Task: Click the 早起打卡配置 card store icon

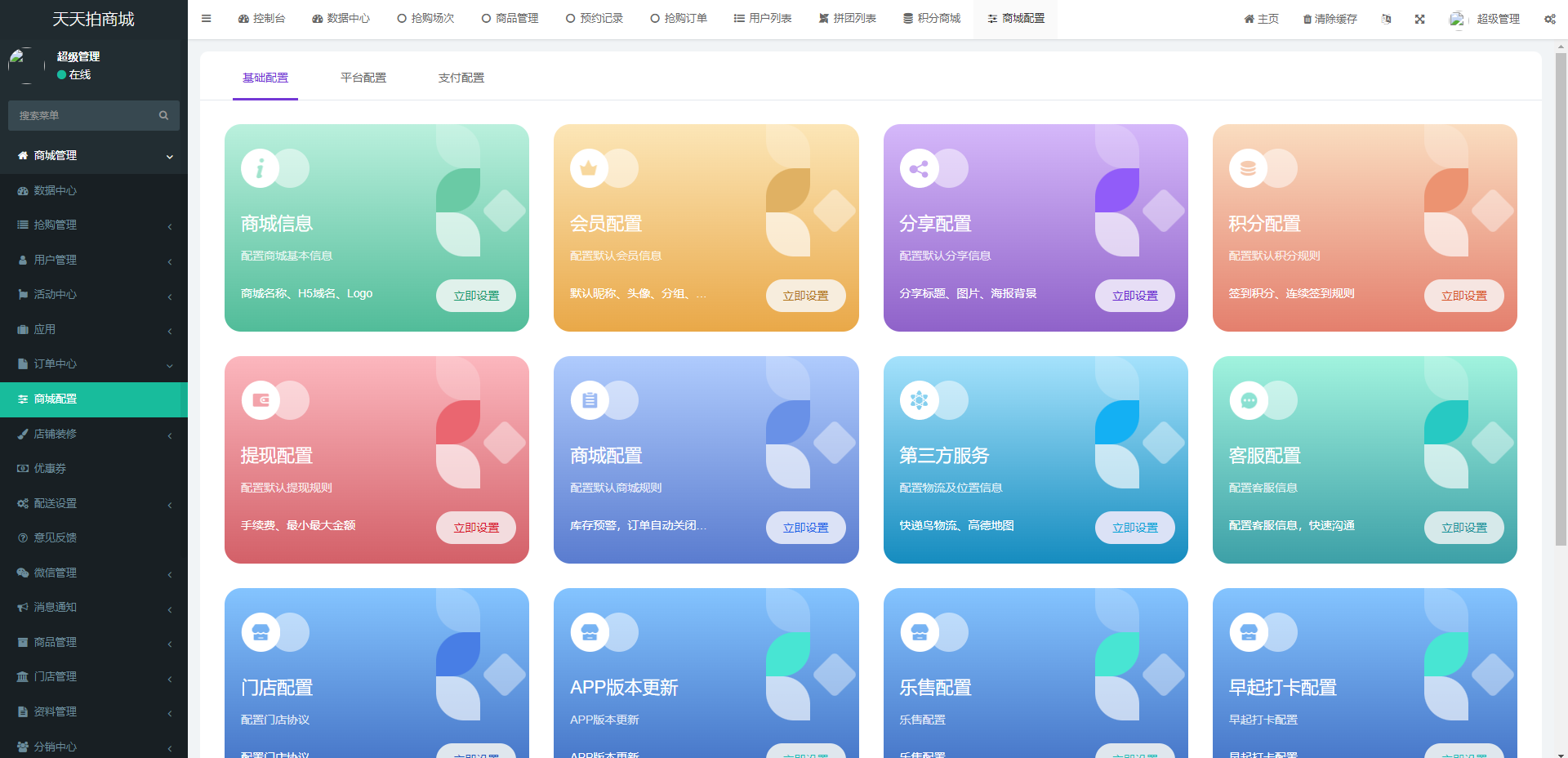Action: pyautogui.click(x=1249, y=632)
